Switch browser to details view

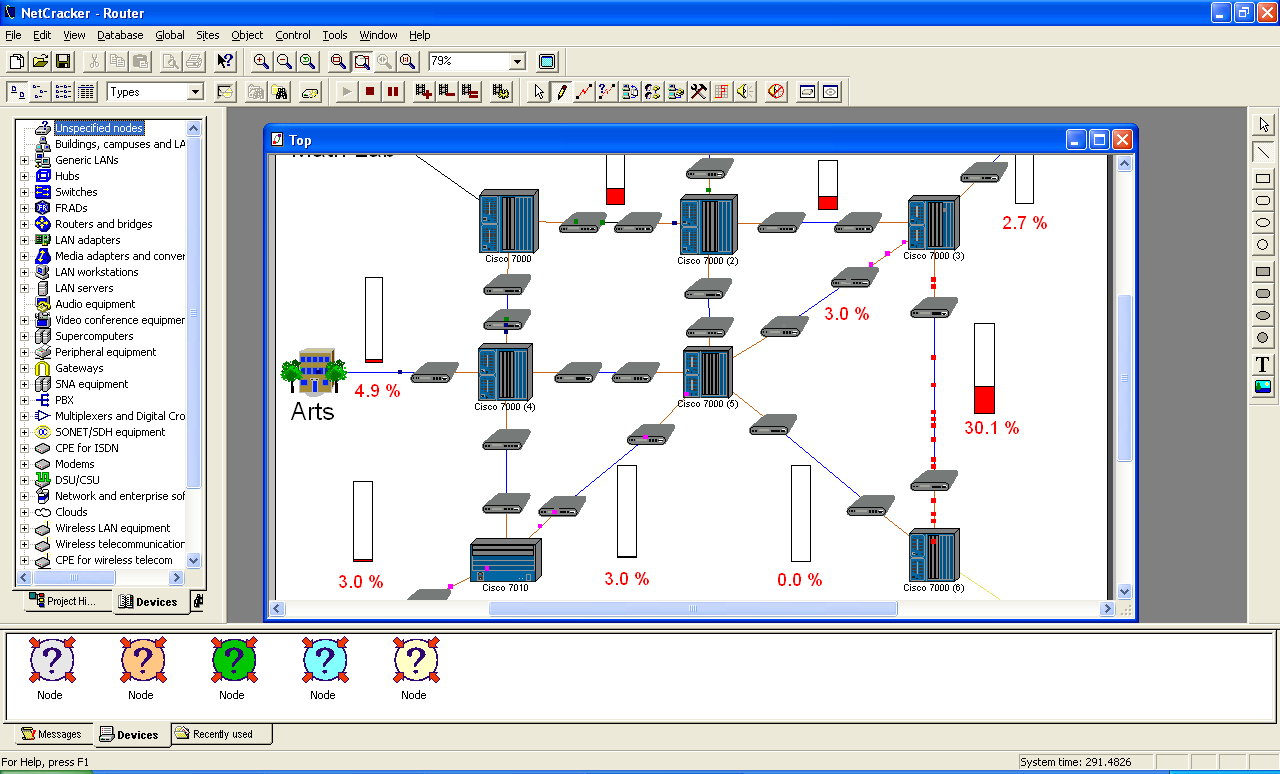pos(86,92)
